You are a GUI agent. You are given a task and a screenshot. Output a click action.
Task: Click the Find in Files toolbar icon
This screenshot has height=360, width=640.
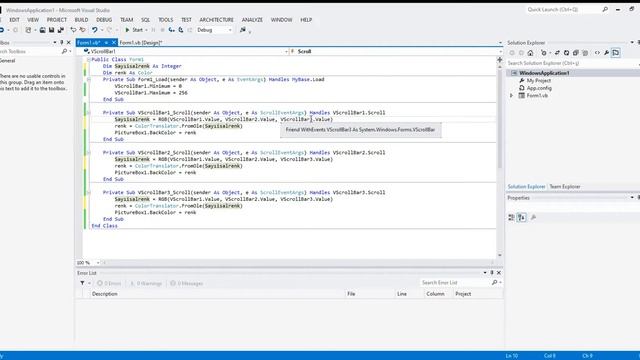tap(243, 30)
